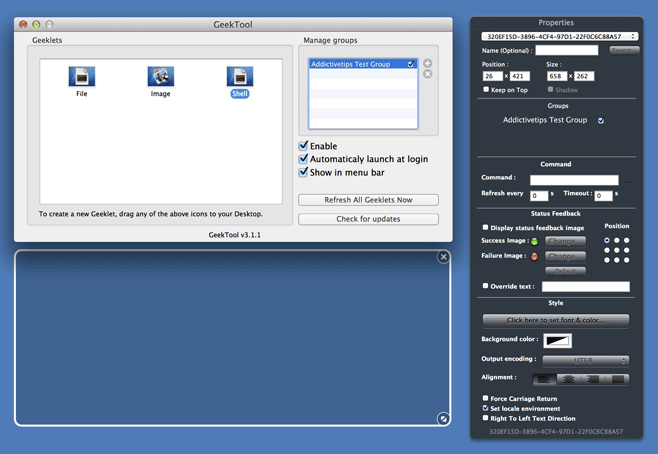The image size is (658, 454).
Task: Toggle Set locale environment
Action: pyautogui.click(x=486, y=408)
